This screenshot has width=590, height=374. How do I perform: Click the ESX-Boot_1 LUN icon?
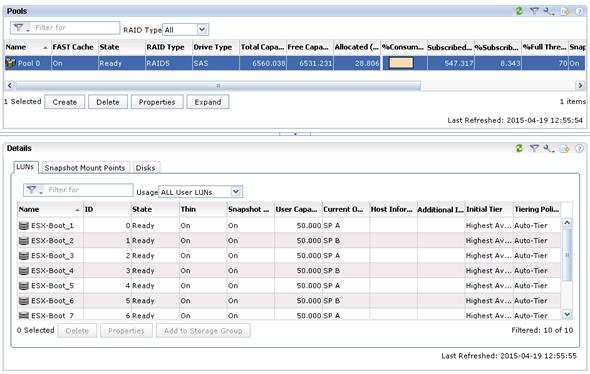[x=24, y=225]
